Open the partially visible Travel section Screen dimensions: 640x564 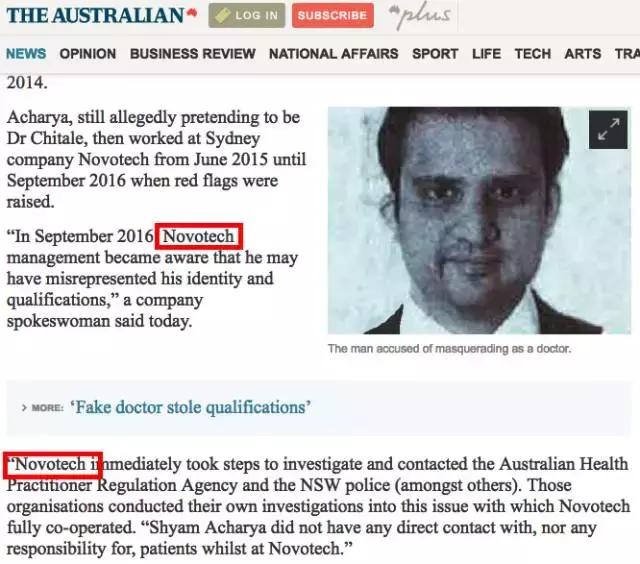627,53
